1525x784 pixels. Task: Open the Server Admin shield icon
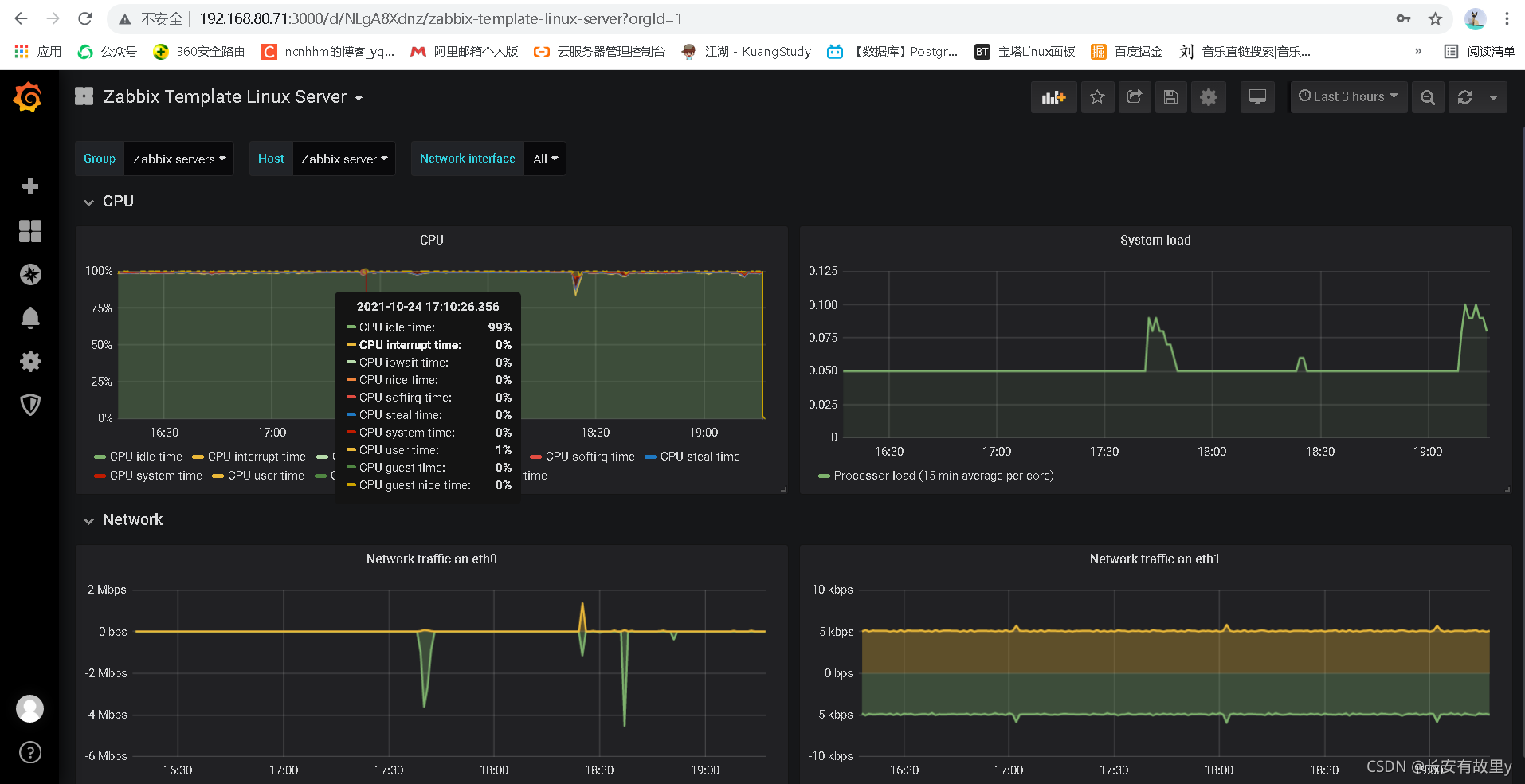coord(30,405)
